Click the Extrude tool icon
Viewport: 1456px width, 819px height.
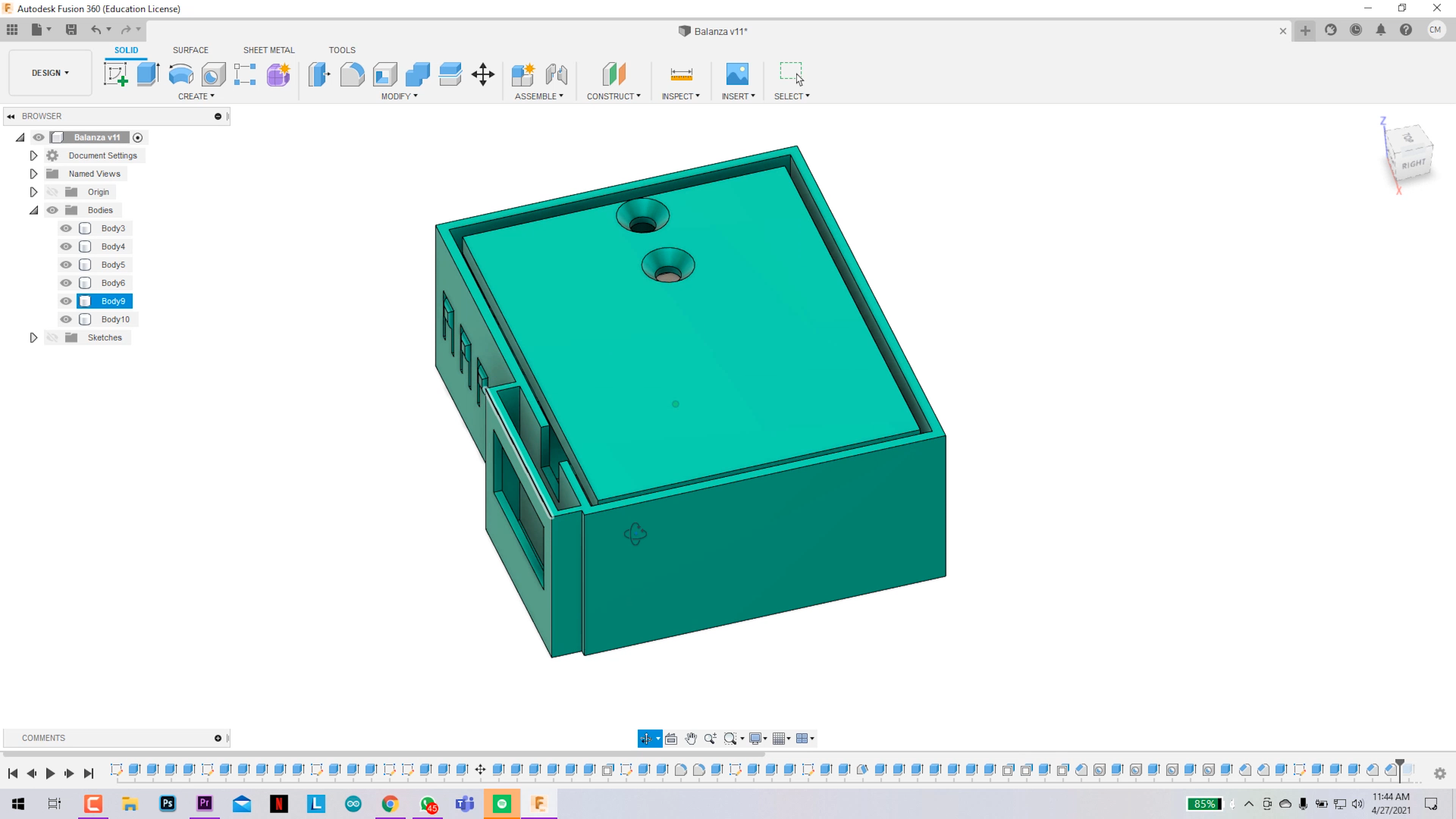tap(148, 74)
